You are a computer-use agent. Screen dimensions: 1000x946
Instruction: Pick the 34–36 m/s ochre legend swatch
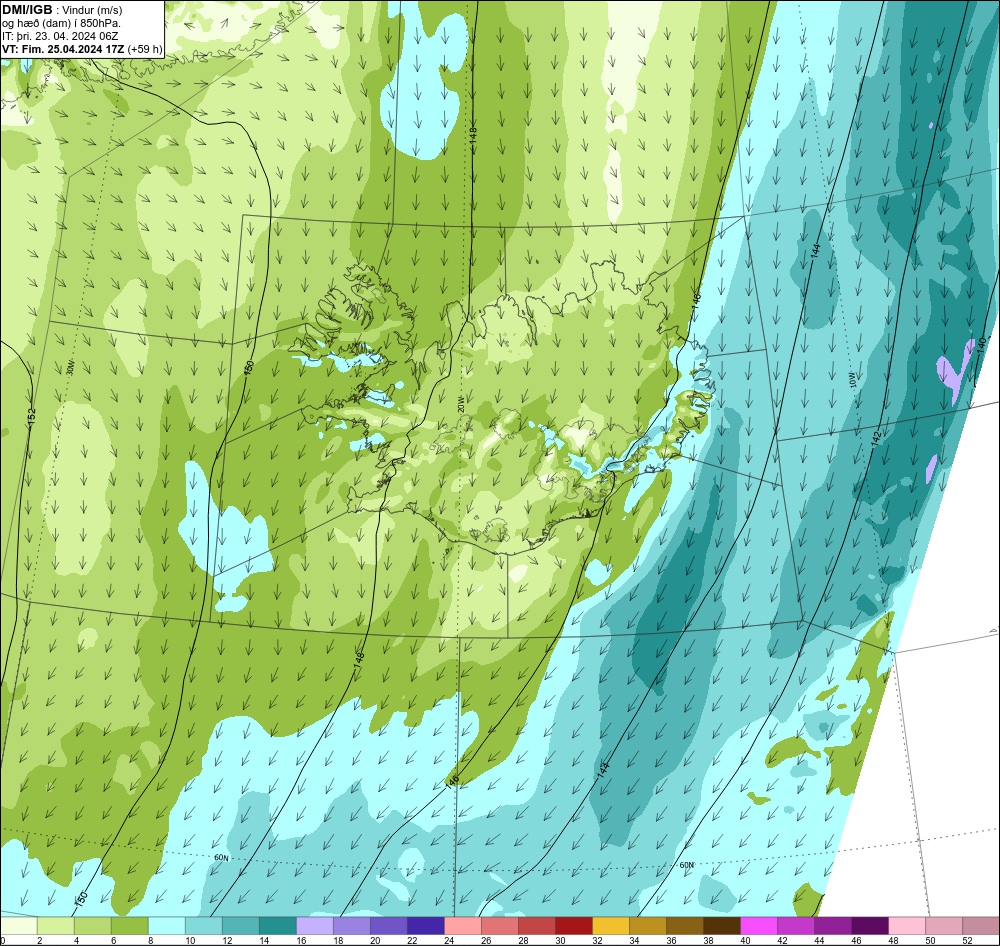[648, 926]
